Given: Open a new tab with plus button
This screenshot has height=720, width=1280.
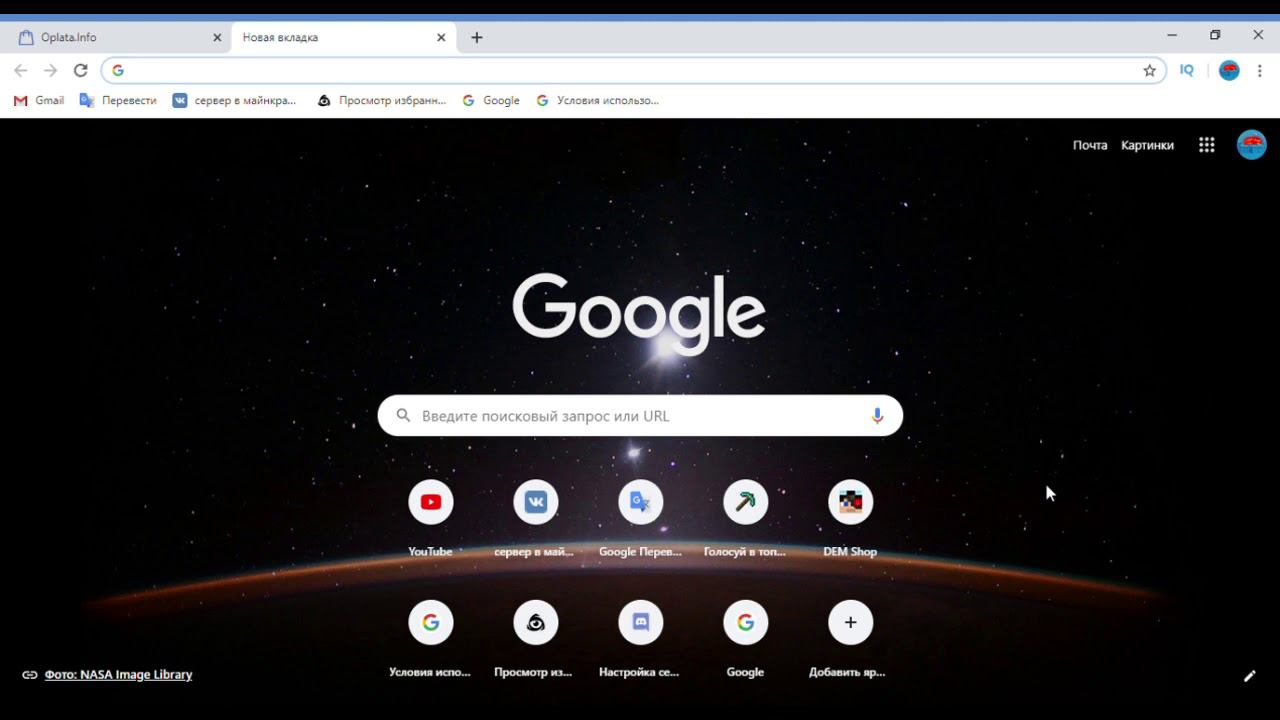Looking at the screenshot, I should point(477,38).
